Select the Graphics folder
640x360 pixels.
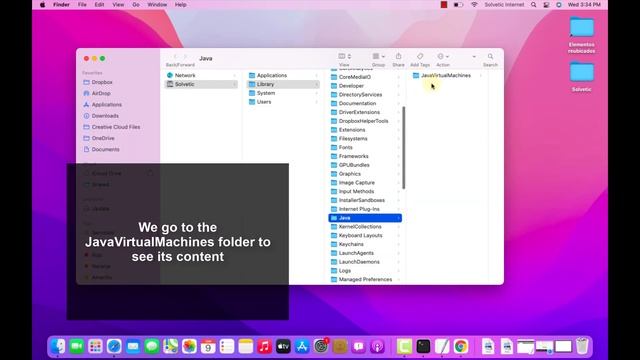click(365, 174)
